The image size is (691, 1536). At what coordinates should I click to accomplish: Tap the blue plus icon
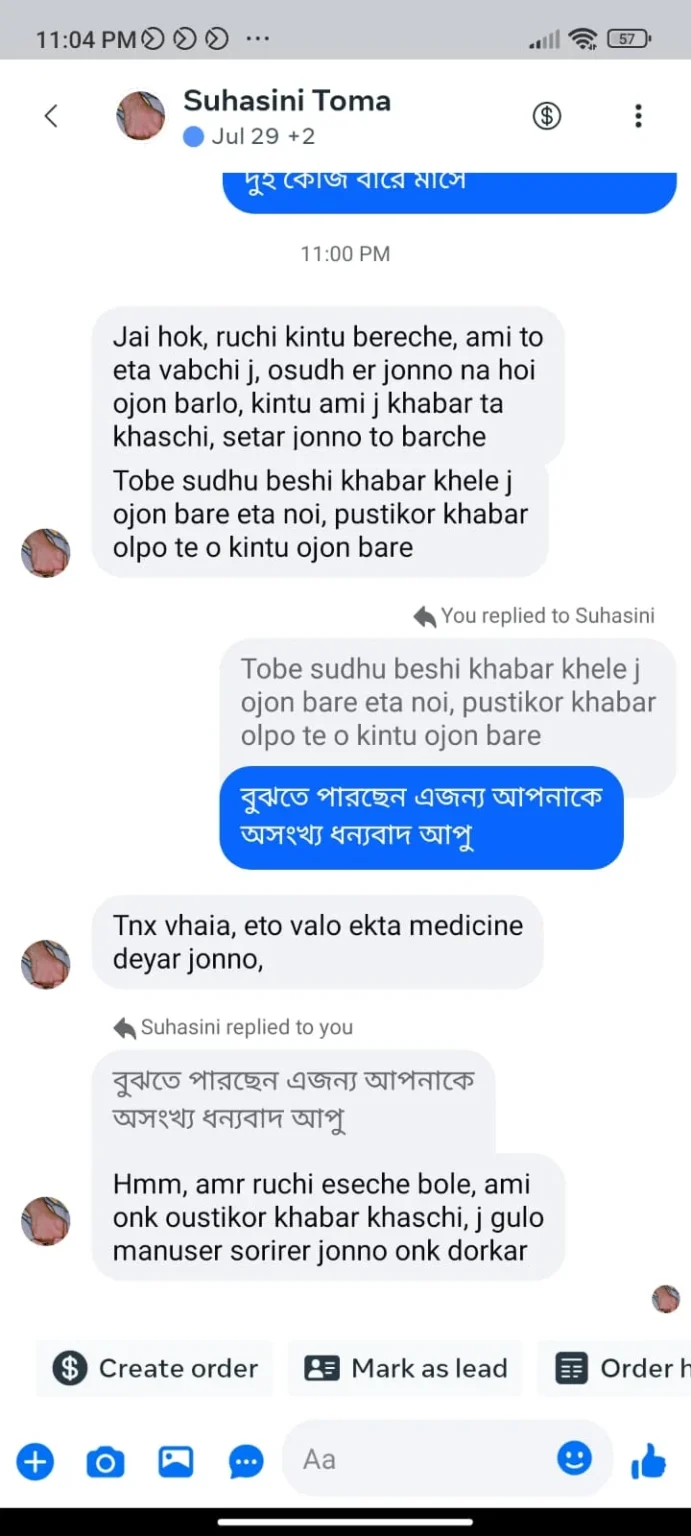35,1462
